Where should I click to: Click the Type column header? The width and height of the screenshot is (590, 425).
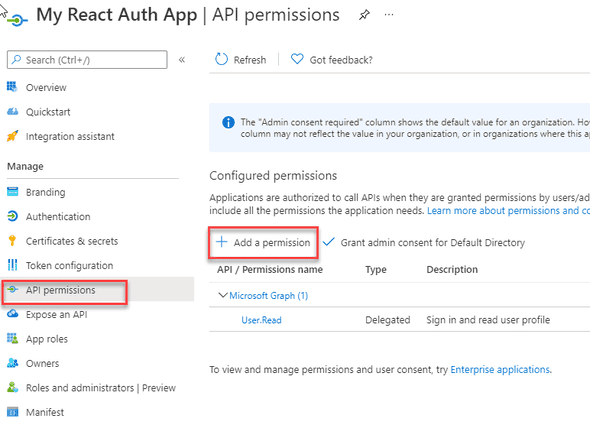pos(376,270)
